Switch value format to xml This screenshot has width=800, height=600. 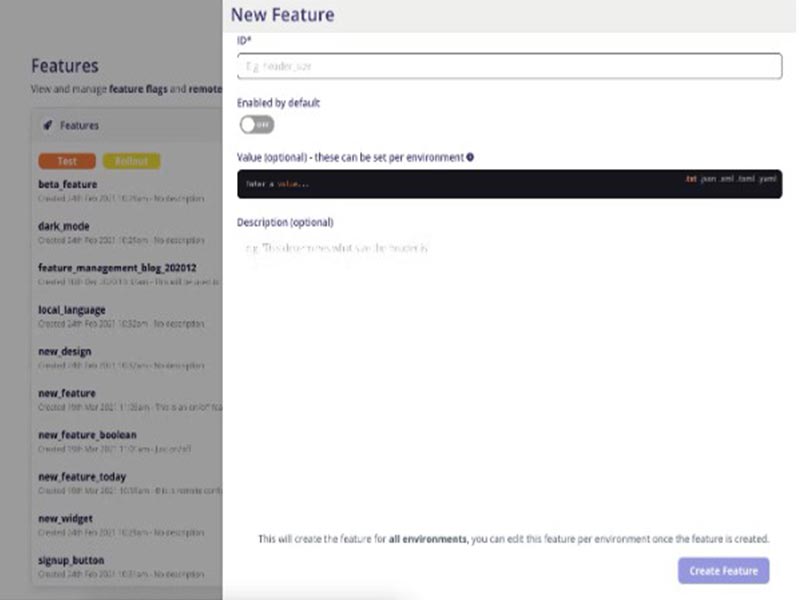[x=727, y=178]
